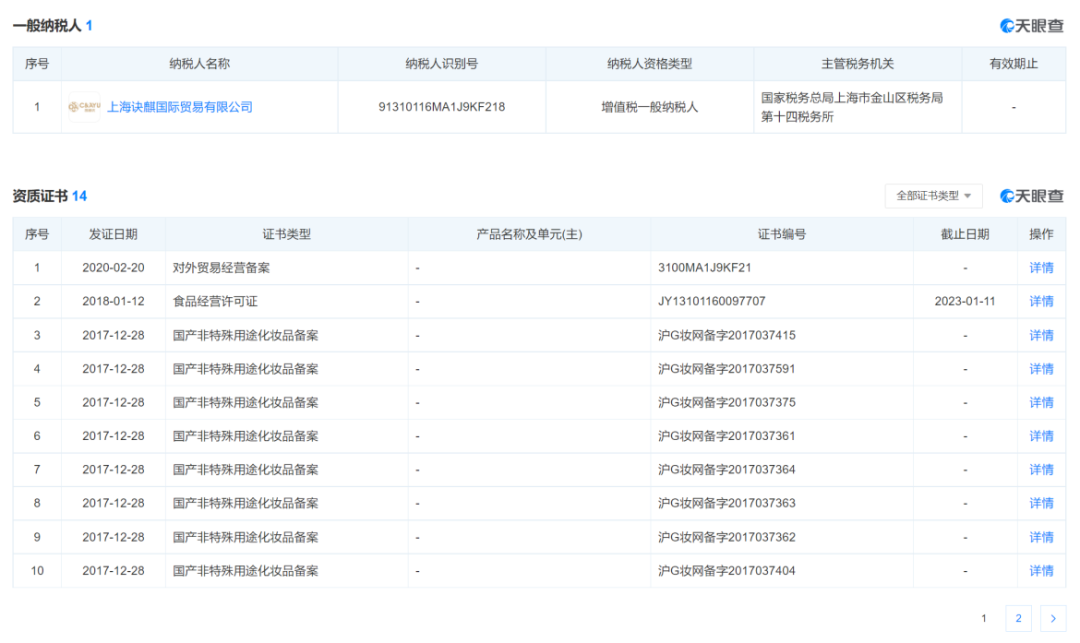Screen dimensions: 1080x643
Task: Open 详情 for certificate 沪G妆网备字2017037591
Action: pos(1041,369)
